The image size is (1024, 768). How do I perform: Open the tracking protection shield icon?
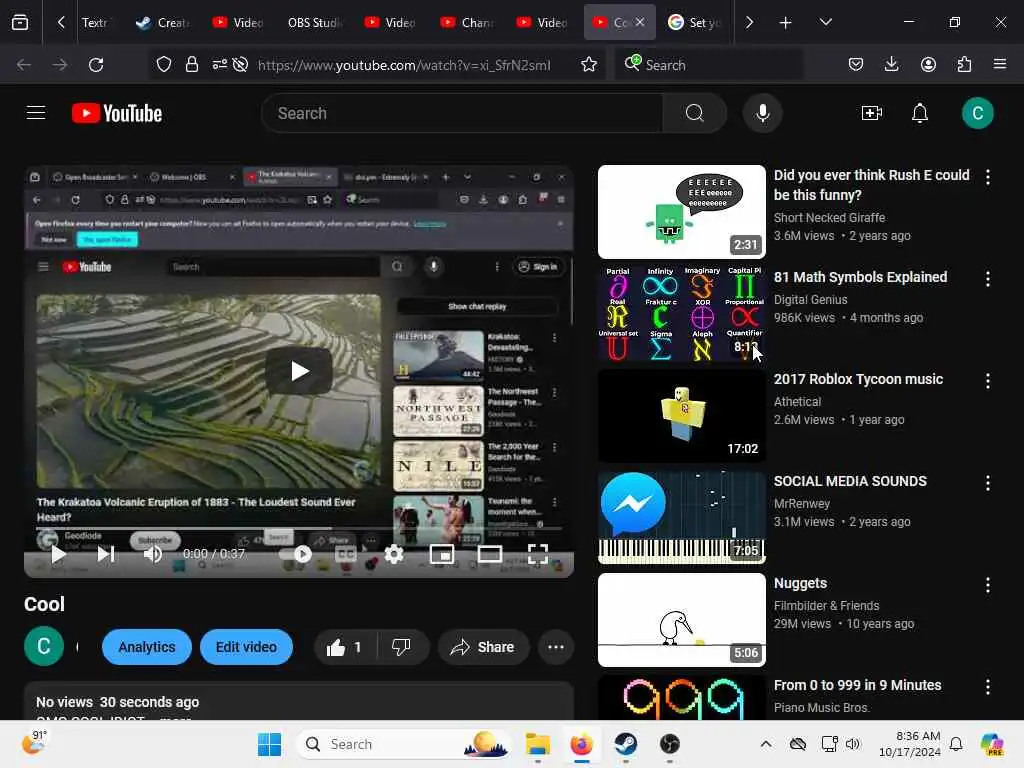click(x=164, y=65)
